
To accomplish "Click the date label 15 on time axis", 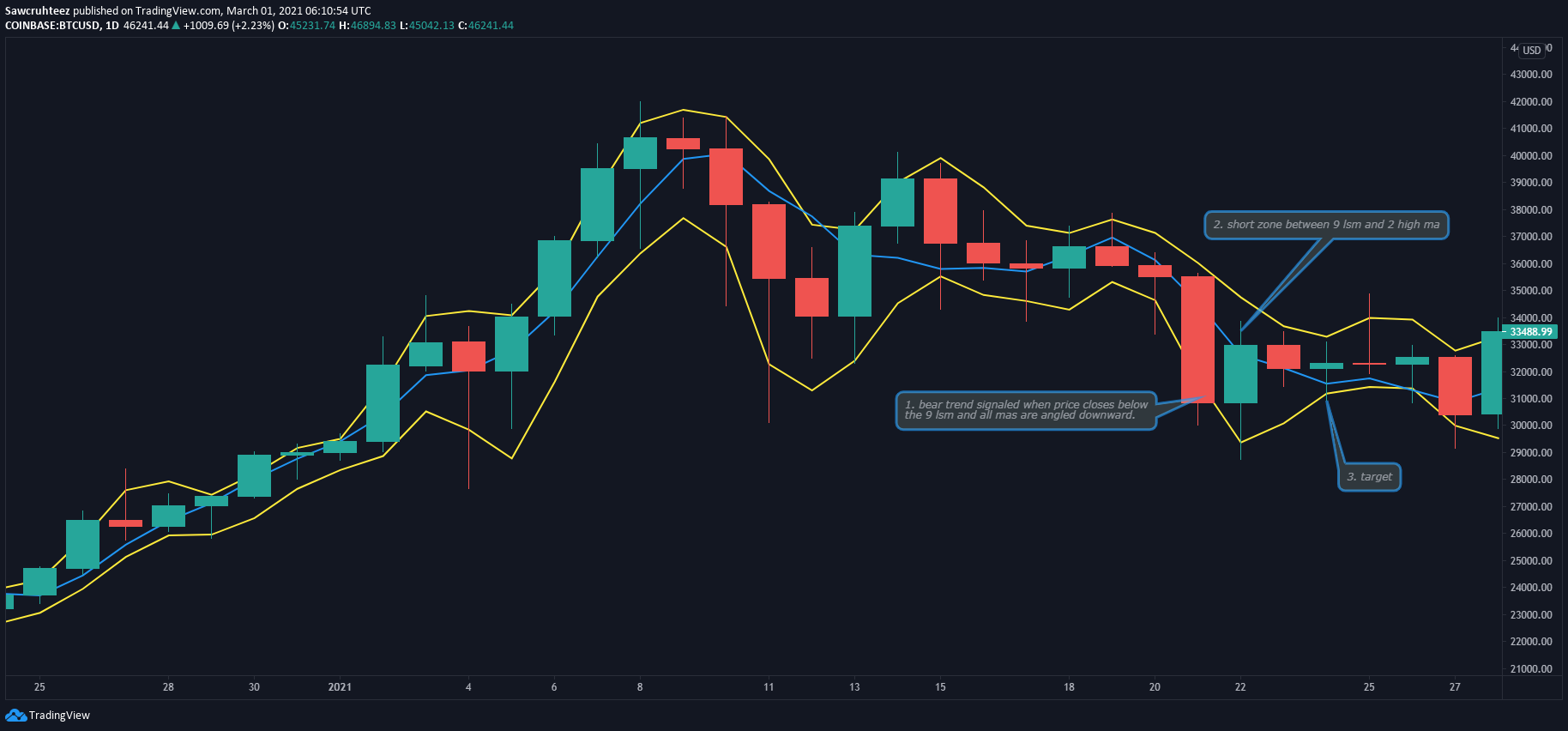I will (x=940, y=687).
